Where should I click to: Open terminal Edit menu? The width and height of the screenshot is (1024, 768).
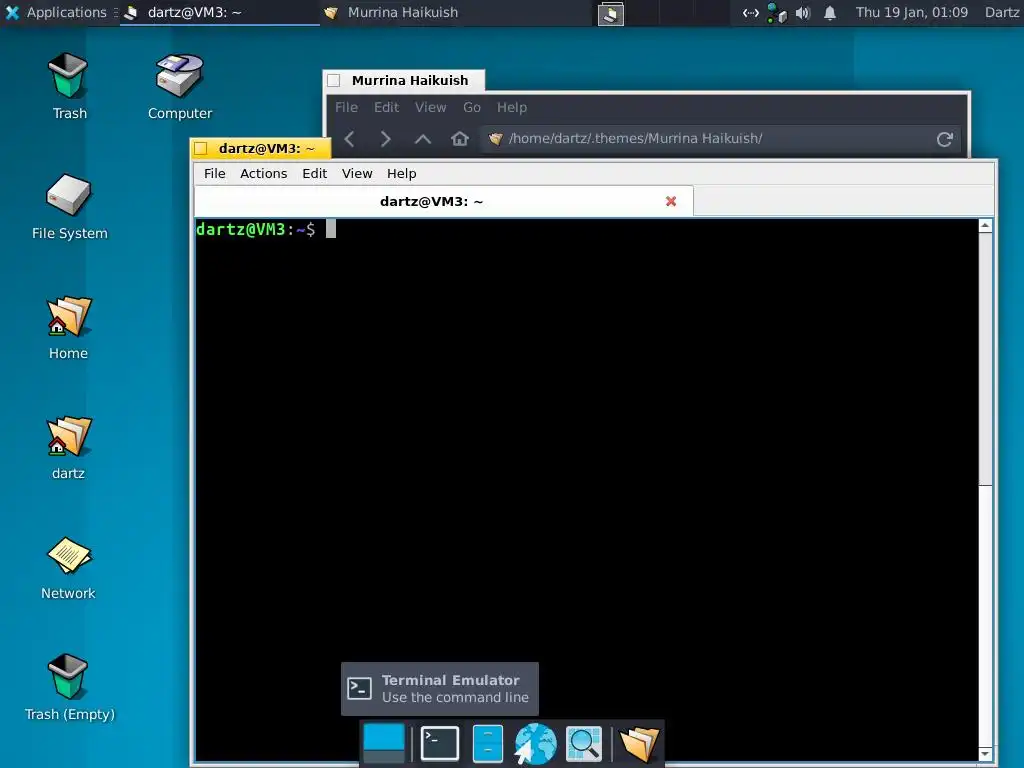coord(314,174)
